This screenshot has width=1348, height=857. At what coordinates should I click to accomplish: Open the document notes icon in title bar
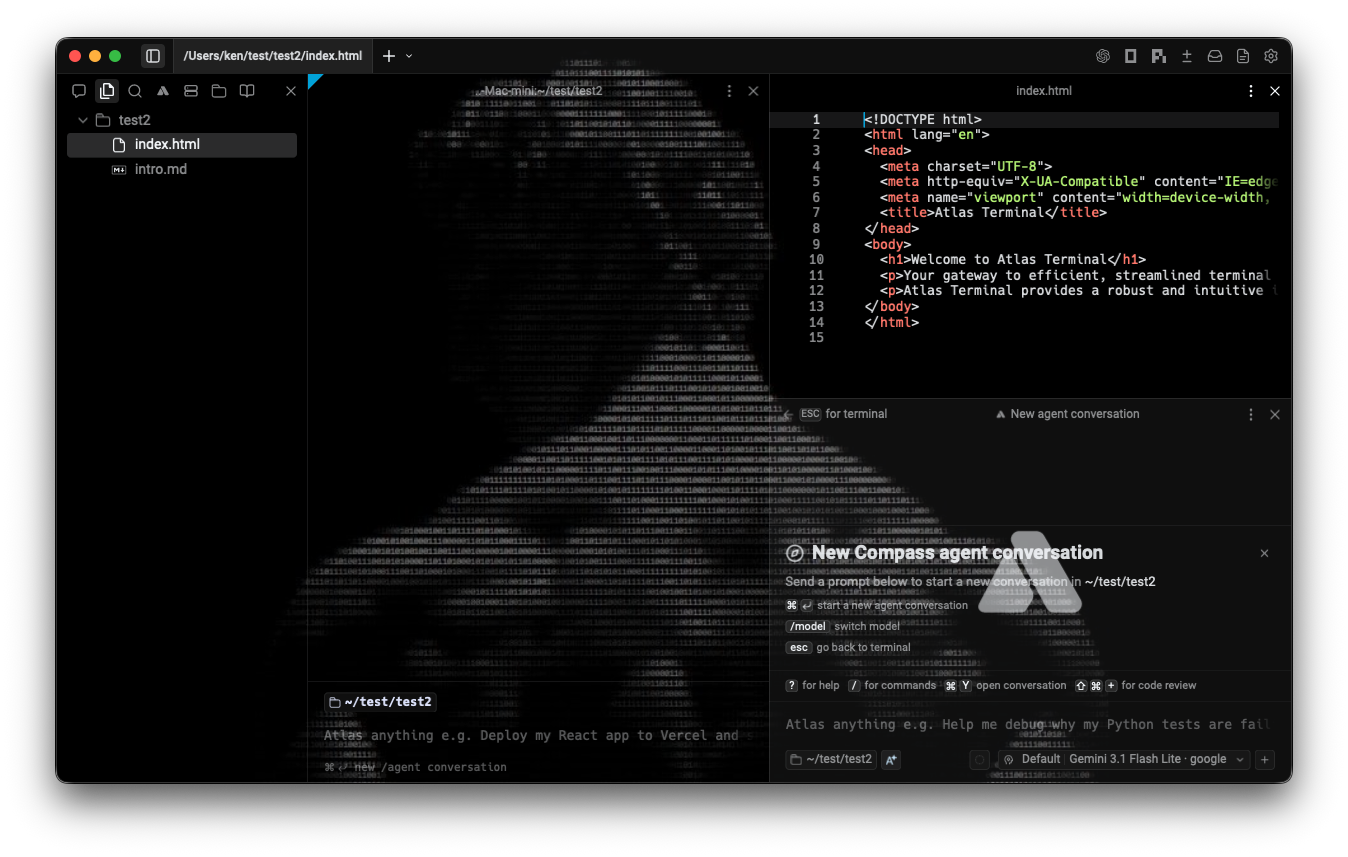[x=1243, y=56]
